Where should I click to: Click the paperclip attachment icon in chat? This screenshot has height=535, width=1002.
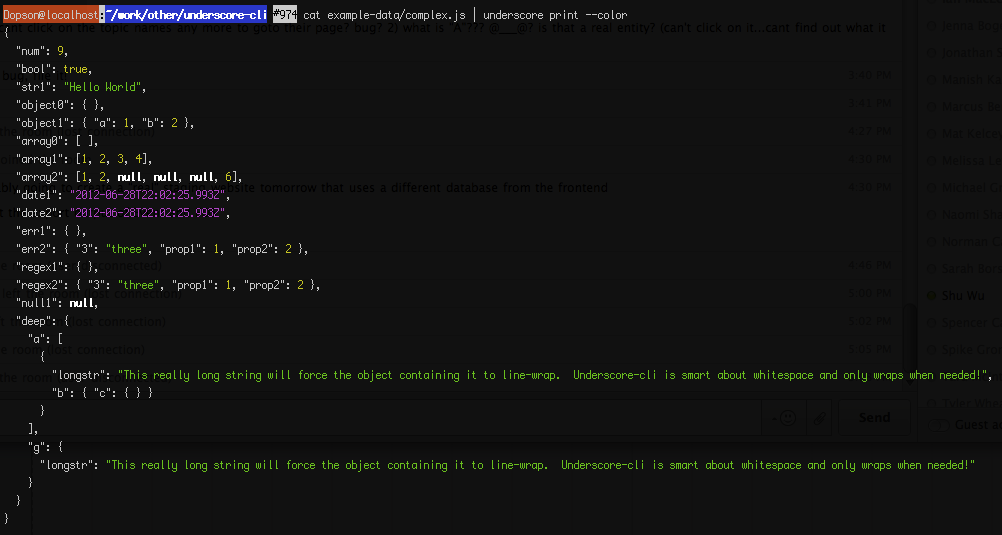pos(819,418)
